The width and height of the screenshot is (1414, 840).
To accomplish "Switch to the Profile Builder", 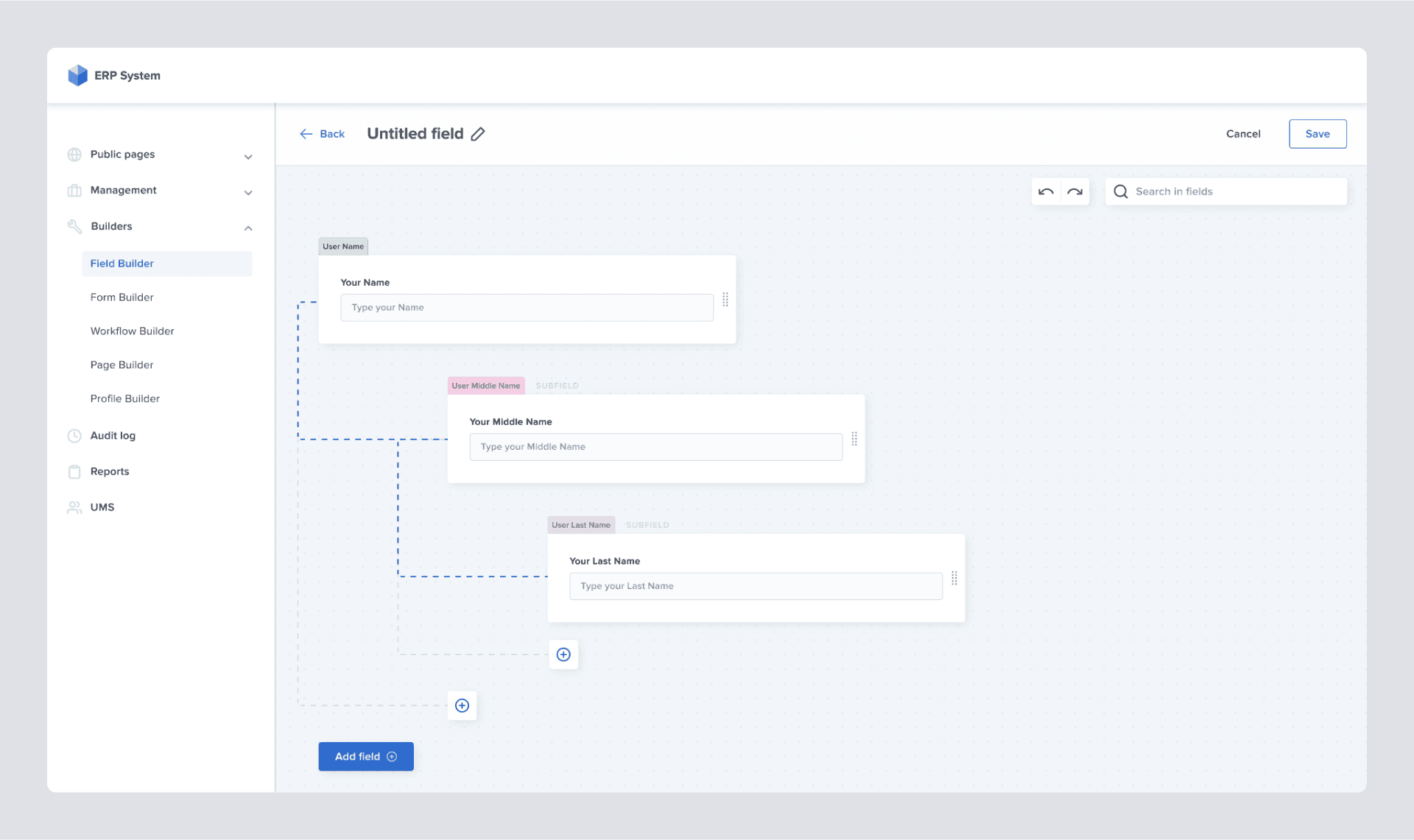I will pyautogui.click(x=124, y=398).
